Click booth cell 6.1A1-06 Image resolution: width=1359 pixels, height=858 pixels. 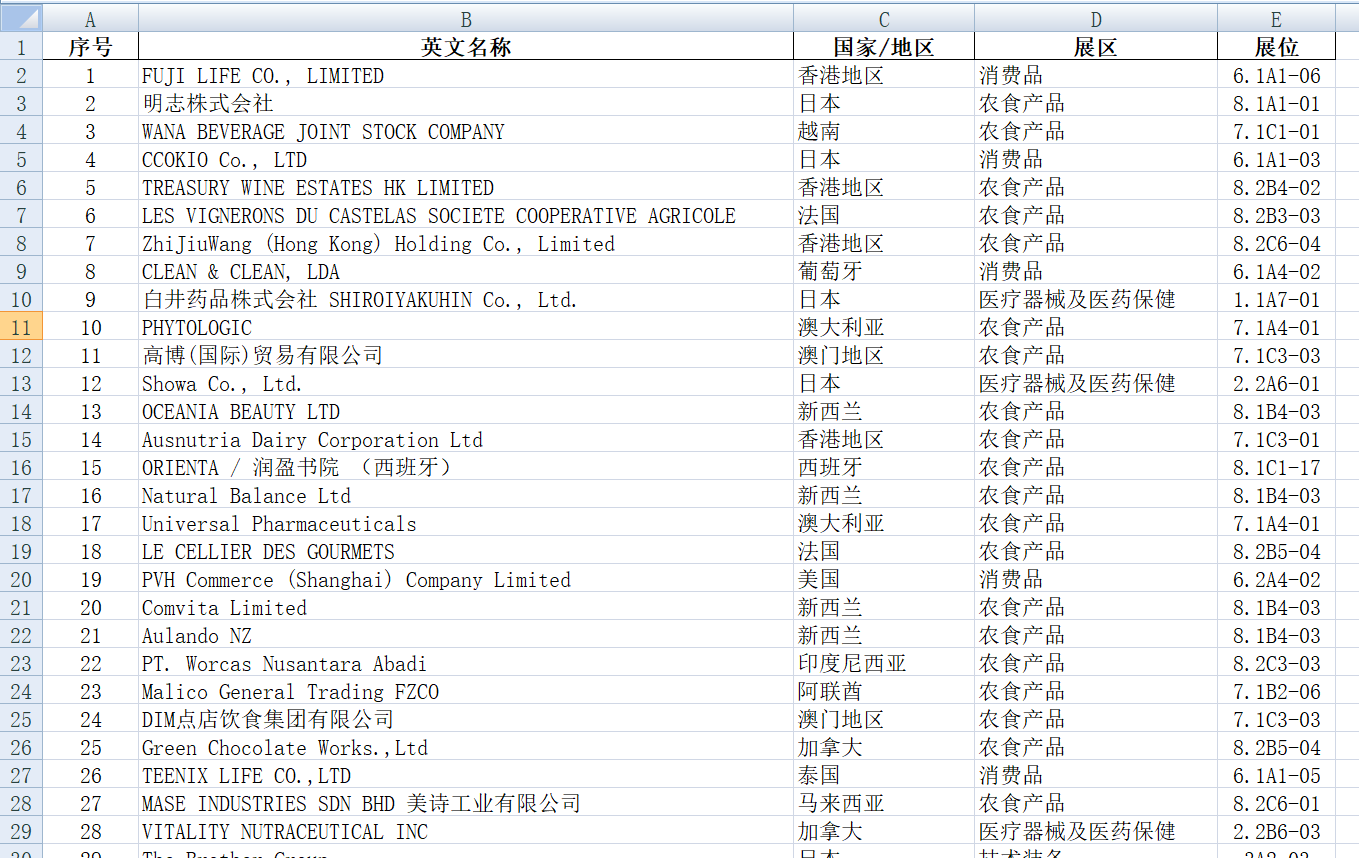[x=1276, y=75]
